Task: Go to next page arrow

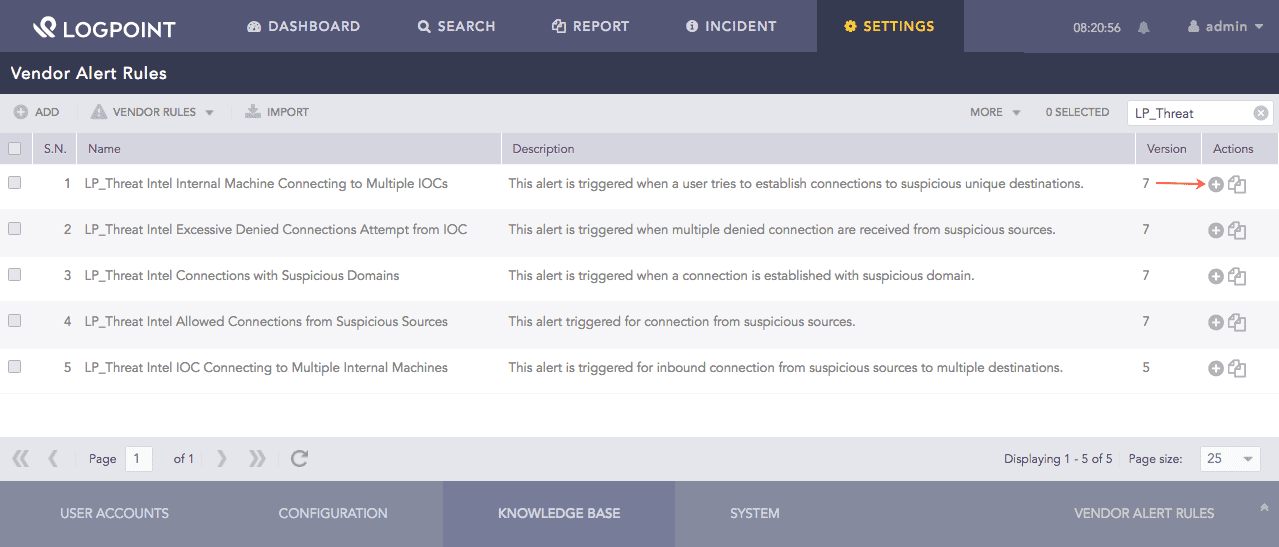Action: [x=222, y=458]
